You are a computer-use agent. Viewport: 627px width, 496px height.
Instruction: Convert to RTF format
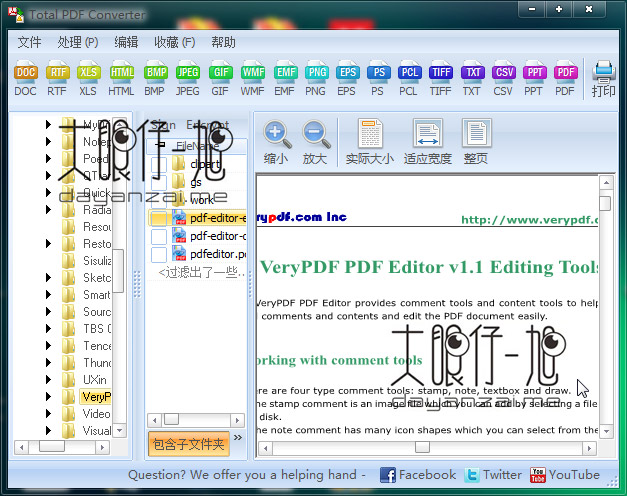click(57, 79)
